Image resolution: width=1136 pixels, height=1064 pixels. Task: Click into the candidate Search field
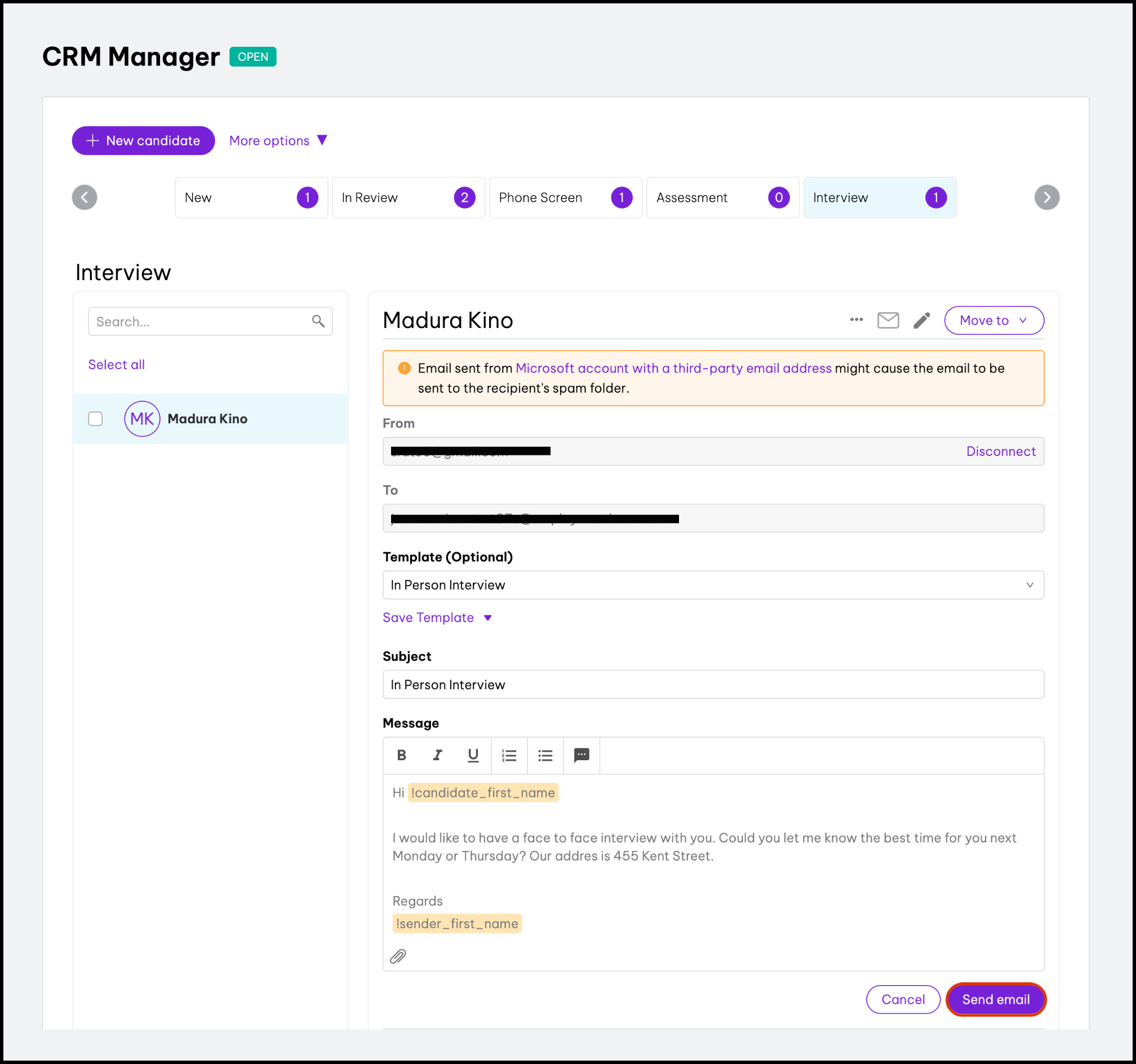(201, 322)
